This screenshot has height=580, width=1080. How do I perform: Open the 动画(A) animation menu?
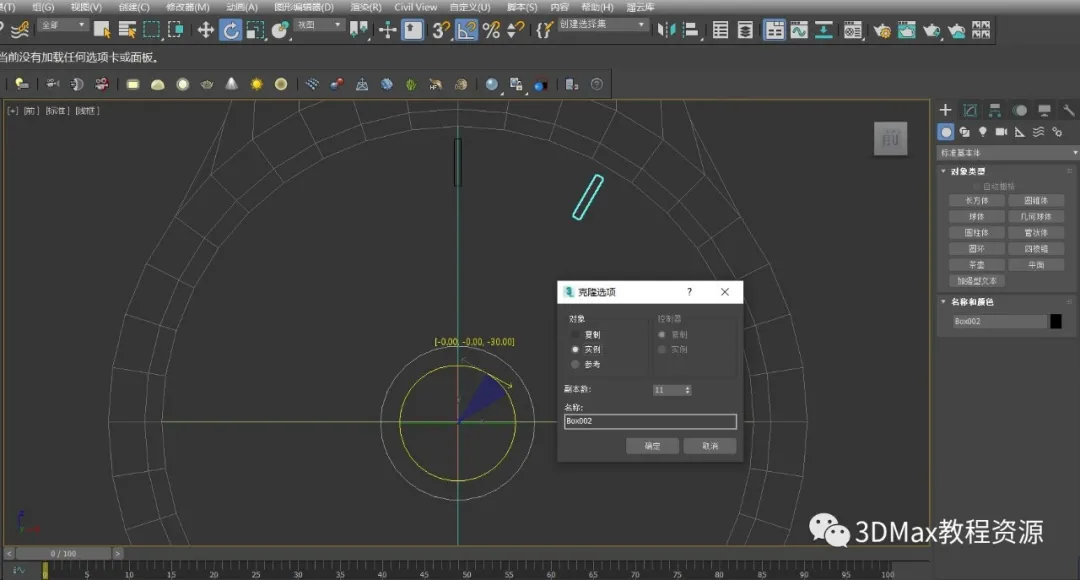(x=242, y=7)
